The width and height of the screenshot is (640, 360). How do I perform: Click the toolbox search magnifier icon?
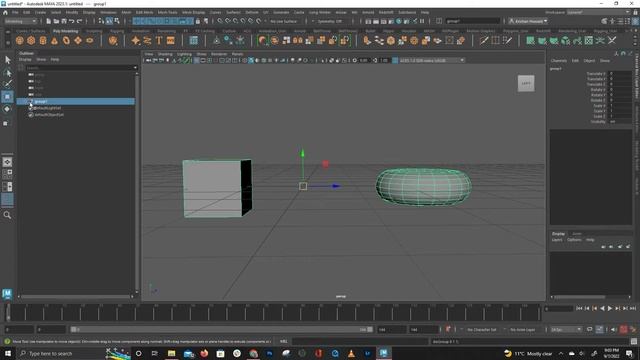7,215
